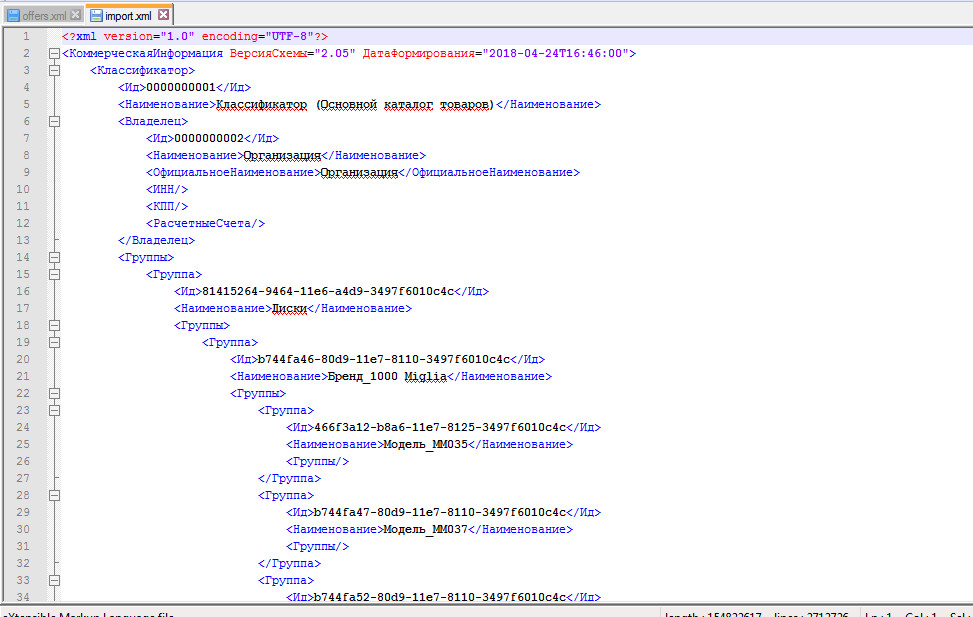Close the offers.xml tab

click(74, 15)
